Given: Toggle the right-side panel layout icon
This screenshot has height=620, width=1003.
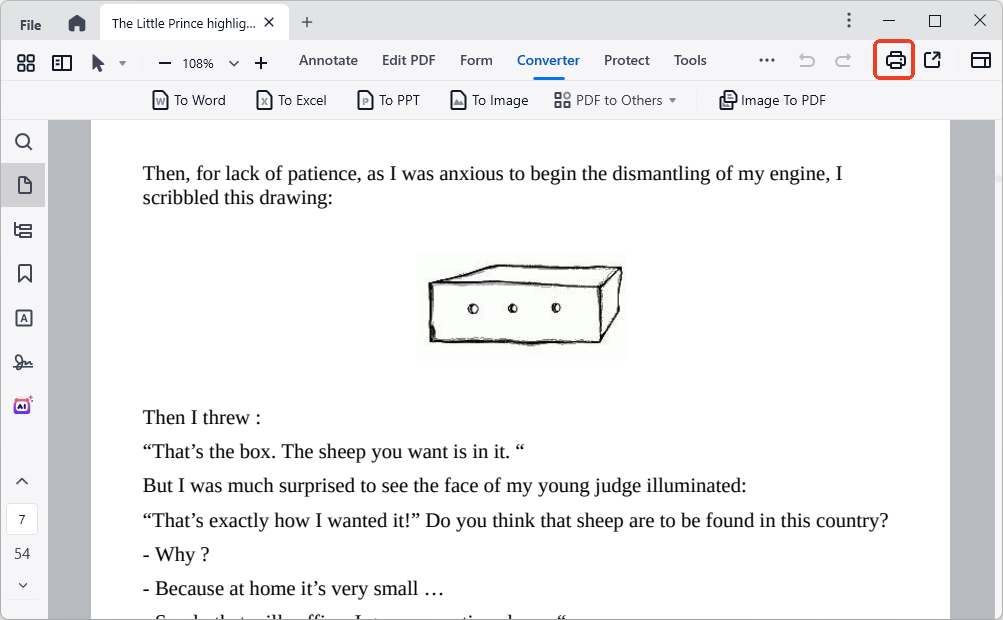Looking at the screenshot, I should pyautogui.click(x=980, y=61).
